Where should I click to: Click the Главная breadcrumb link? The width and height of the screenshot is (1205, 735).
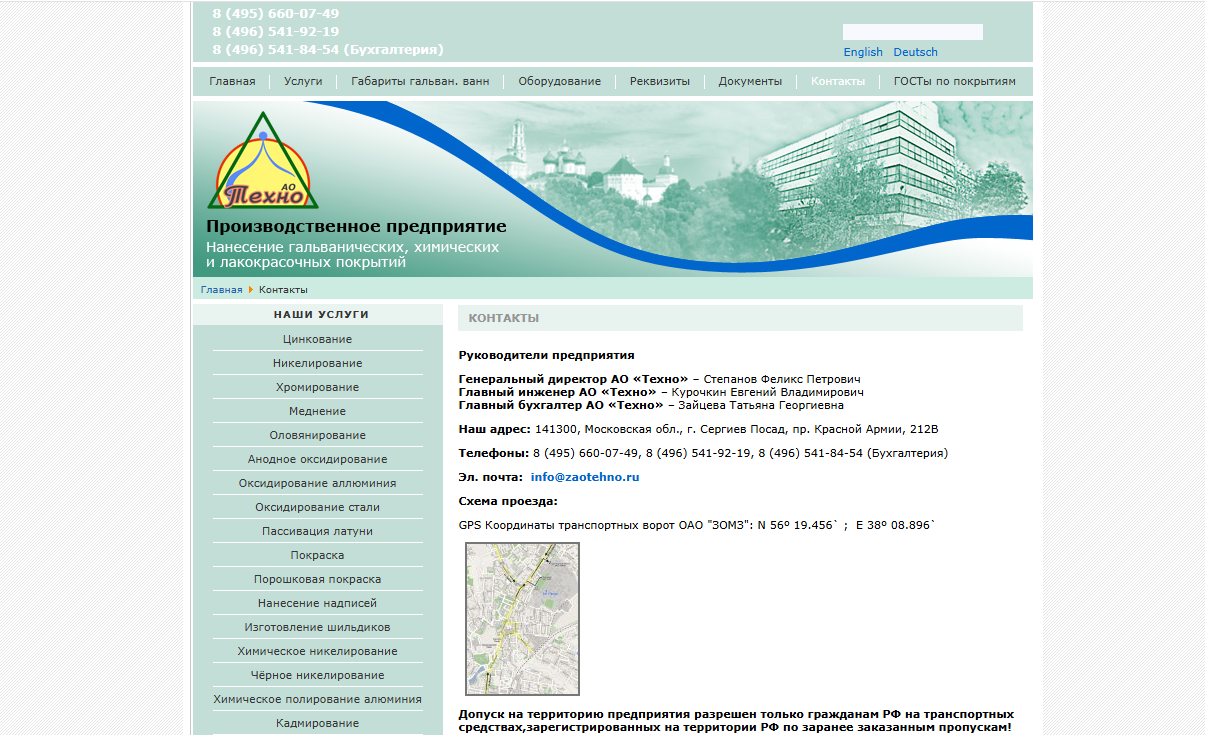coord(221,290)
